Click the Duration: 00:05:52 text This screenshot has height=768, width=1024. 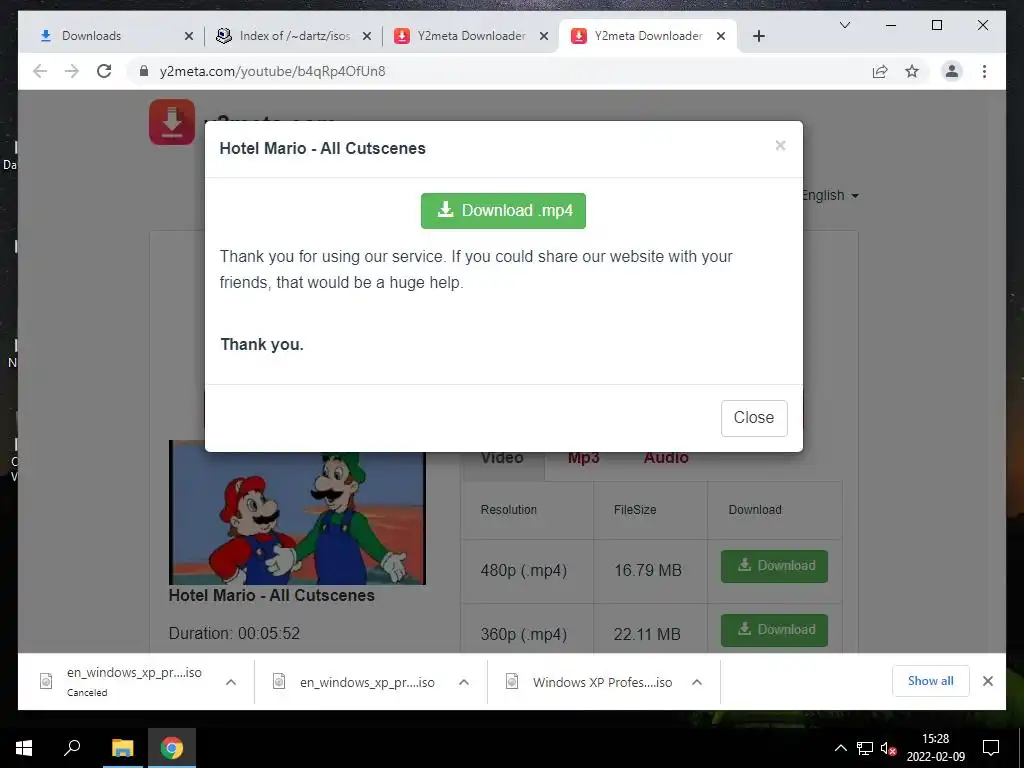(234, 633)
